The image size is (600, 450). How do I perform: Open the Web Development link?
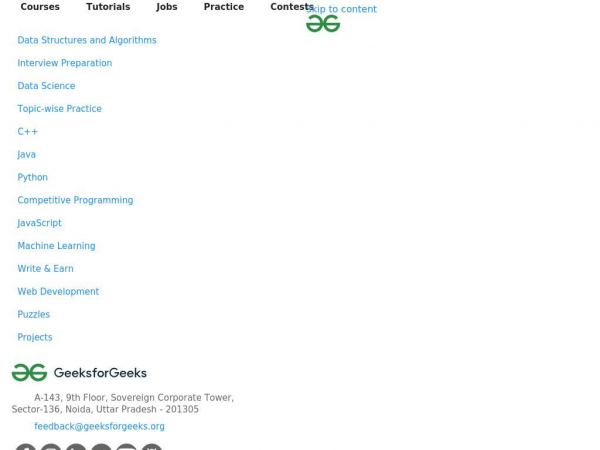click(58, 292)
